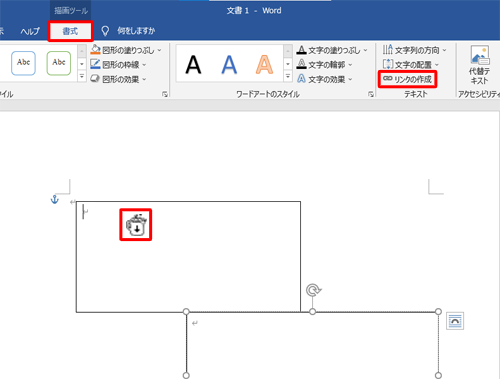Click the 文字の輪郭 icon

(x=301, y=64)
